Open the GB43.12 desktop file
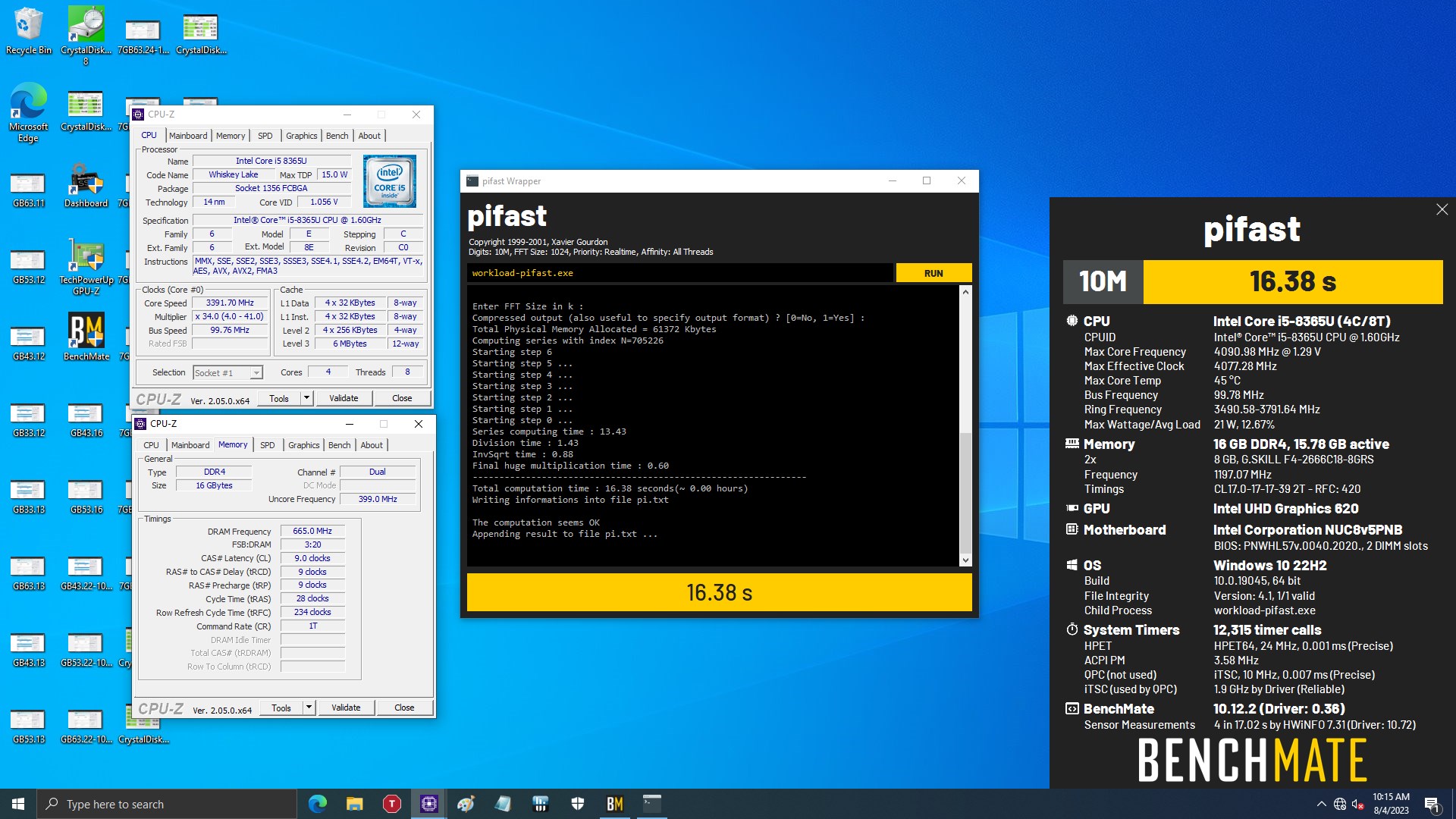The height and width of the screenshot is (819, 1456). pyautogui.click(x=28, y=343)
